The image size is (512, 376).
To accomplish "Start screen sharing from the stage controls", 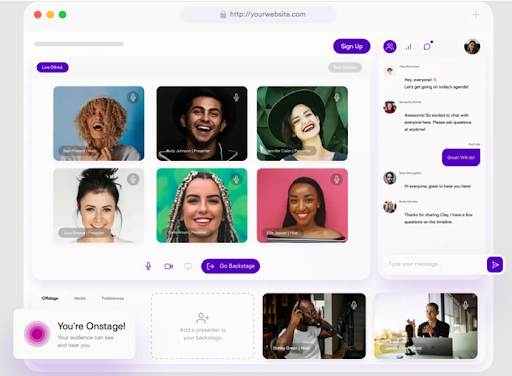I will [x=188, y=266].
